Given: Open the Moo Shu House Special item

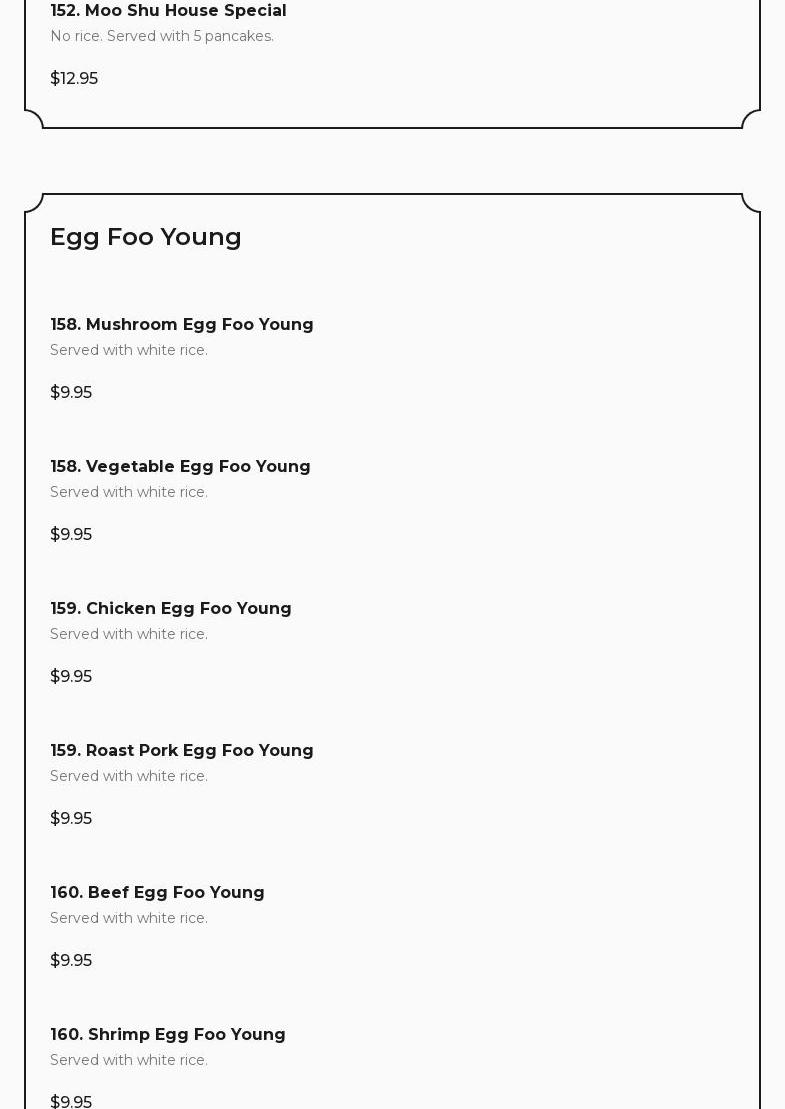Looking at the screenshot, I should click(168, 11).
